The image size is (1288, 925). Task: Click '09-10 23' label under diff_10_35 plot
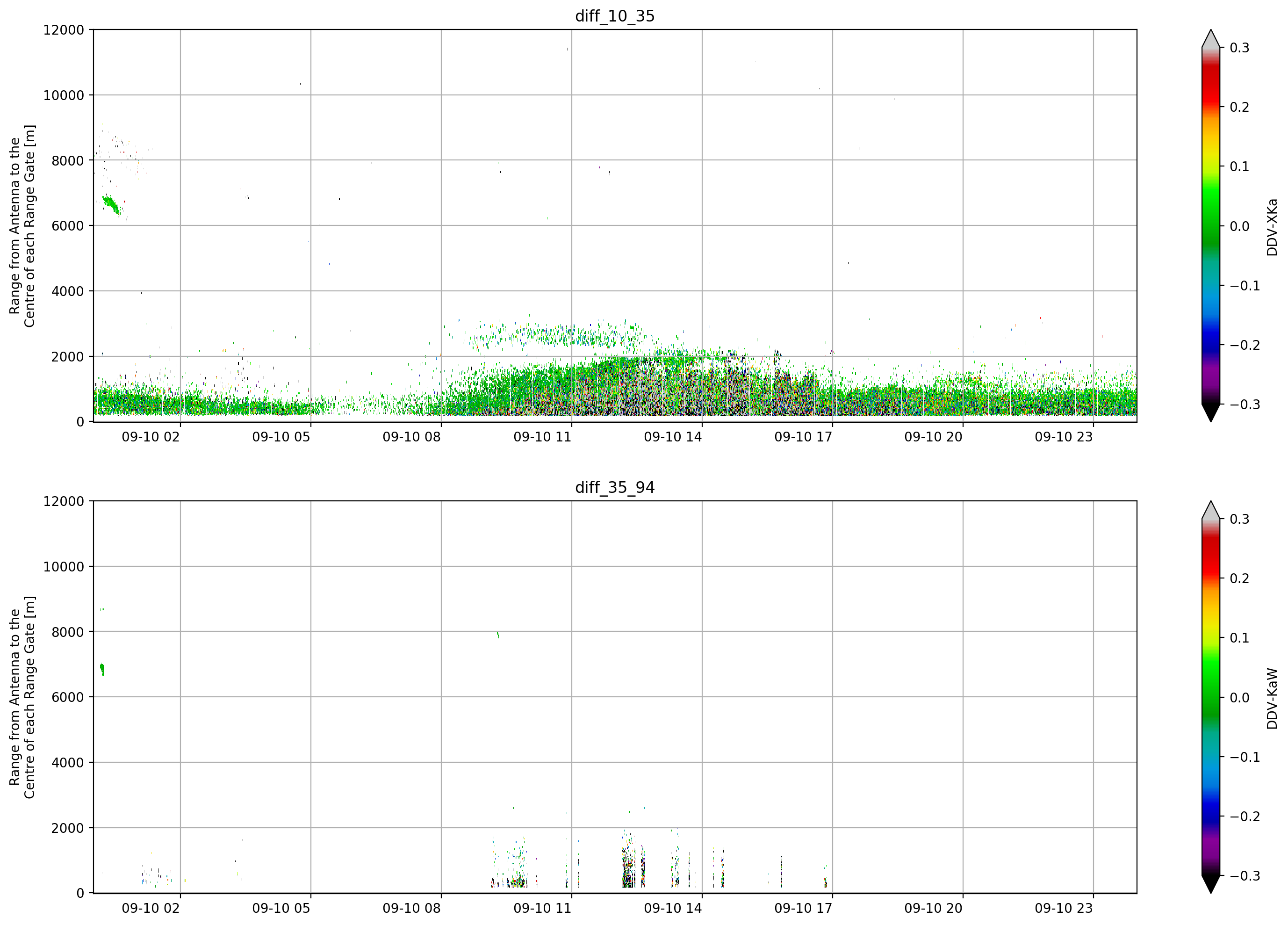1064,437
